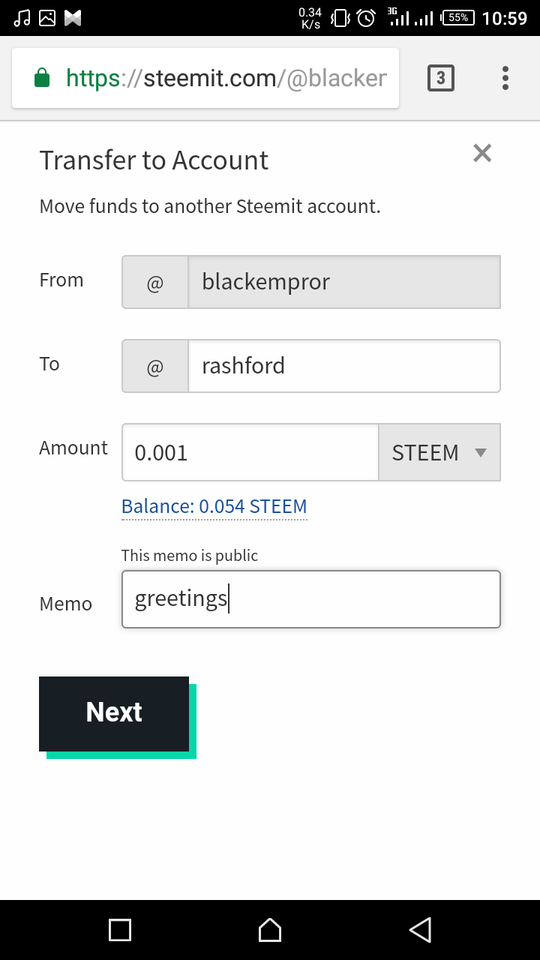Open the browser three-dot menu

[505, 78]
